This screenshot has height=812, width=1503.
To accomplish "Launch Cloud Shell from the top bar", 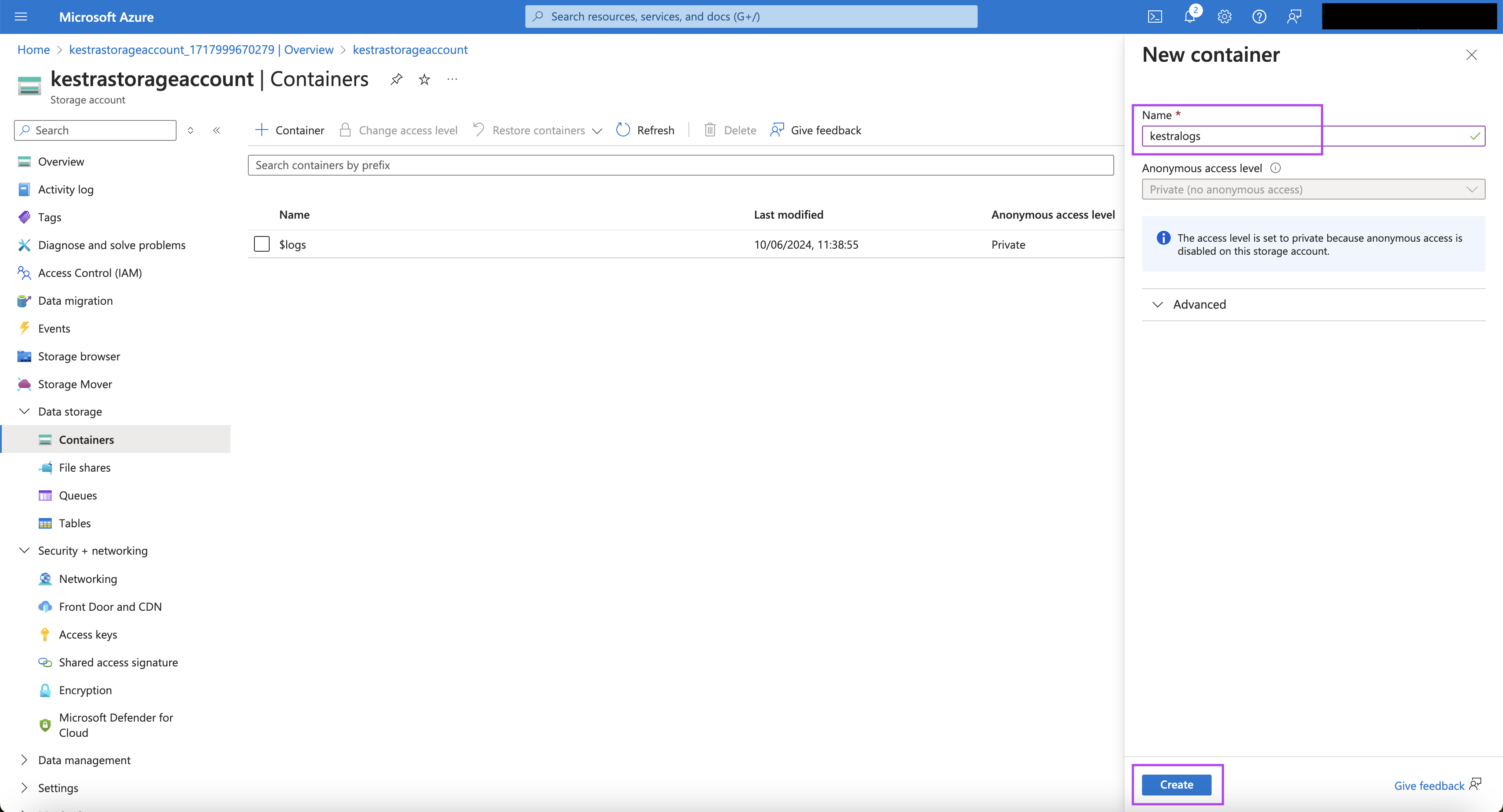I will (1154, 17).
